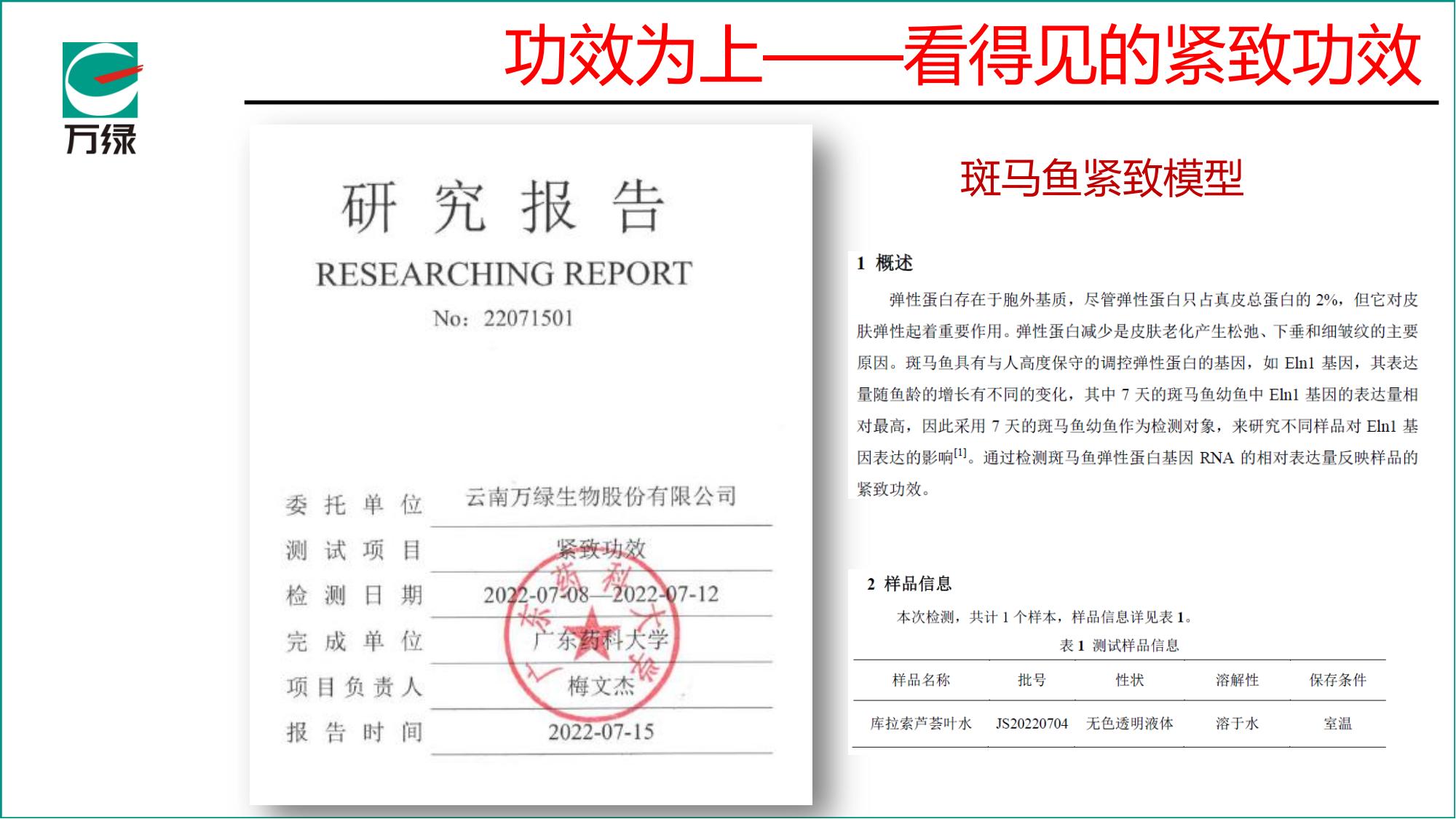Click the 保存条件 column header
Viewport: 1456px width, 819px height.
[x=1337, y=680]
